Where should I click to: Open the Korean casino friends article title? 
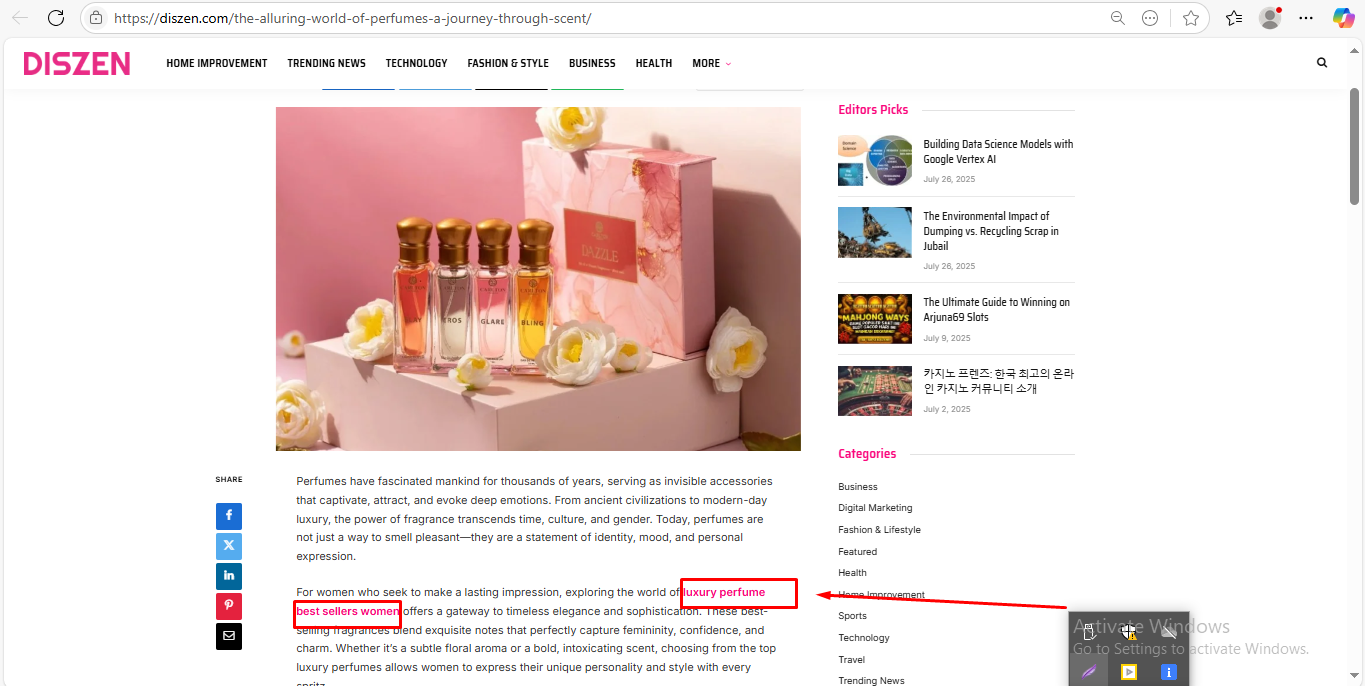point(998,381)
